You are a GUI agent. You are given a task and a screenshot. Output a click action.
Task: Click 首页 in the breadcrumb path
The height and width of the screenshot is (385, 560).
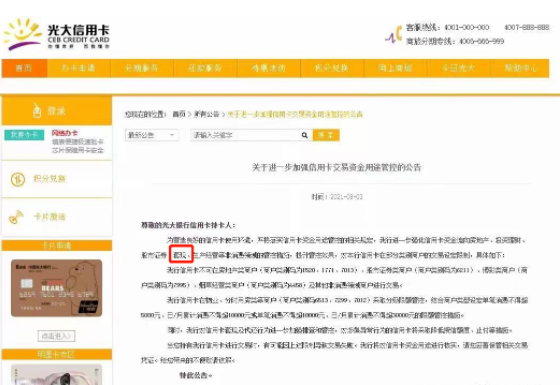pos(179,114)
